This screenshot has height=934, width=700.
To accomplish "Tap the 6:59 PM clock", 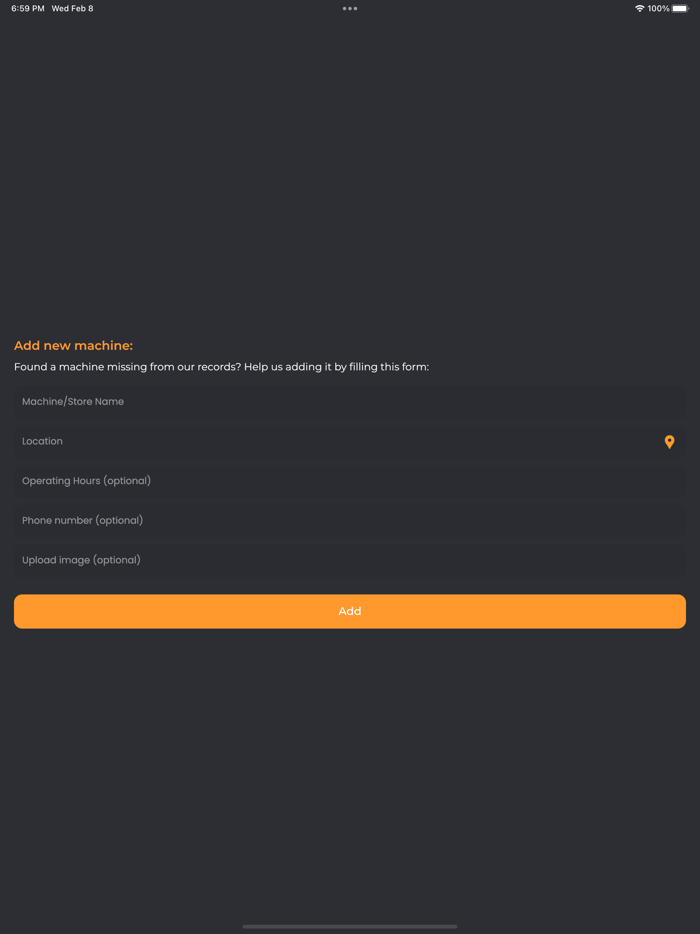I will point(28,9).
